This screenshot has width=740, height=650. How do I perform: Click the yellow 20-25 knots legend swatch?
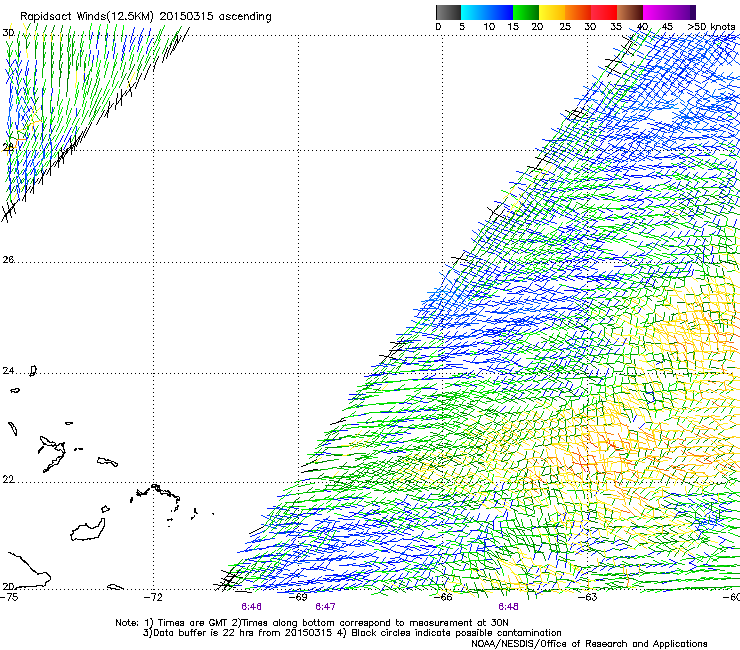[x=552, y=12]
